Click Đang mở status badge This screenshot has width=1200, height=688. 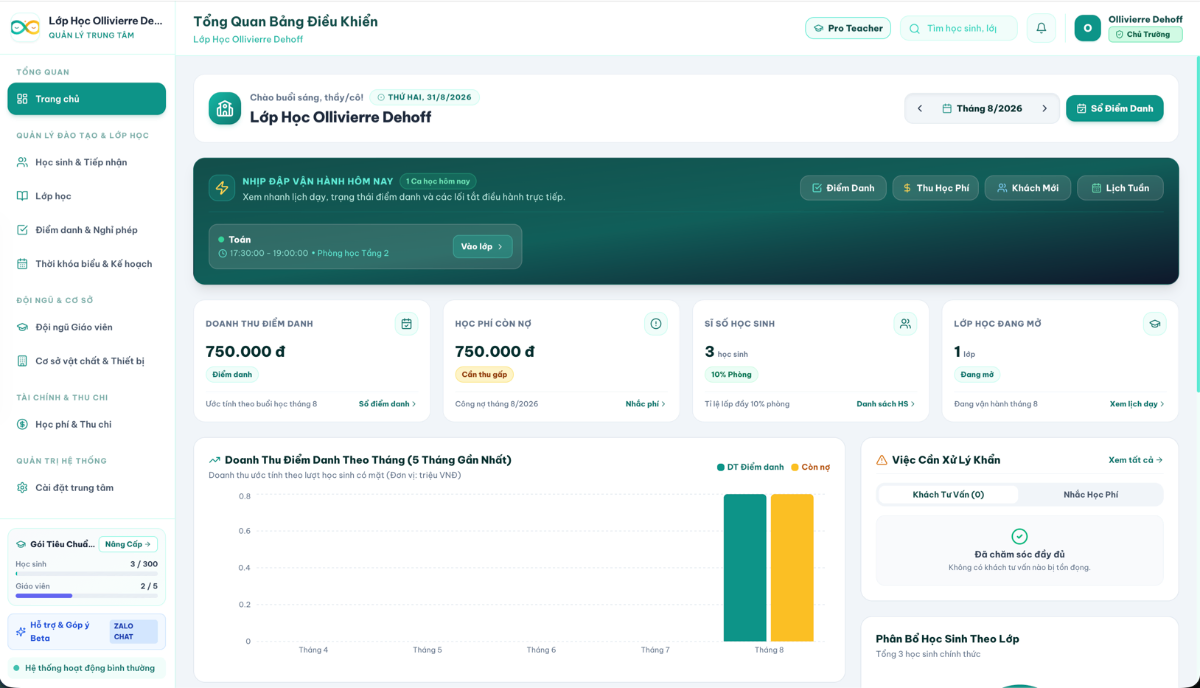(x=977, y=375)
